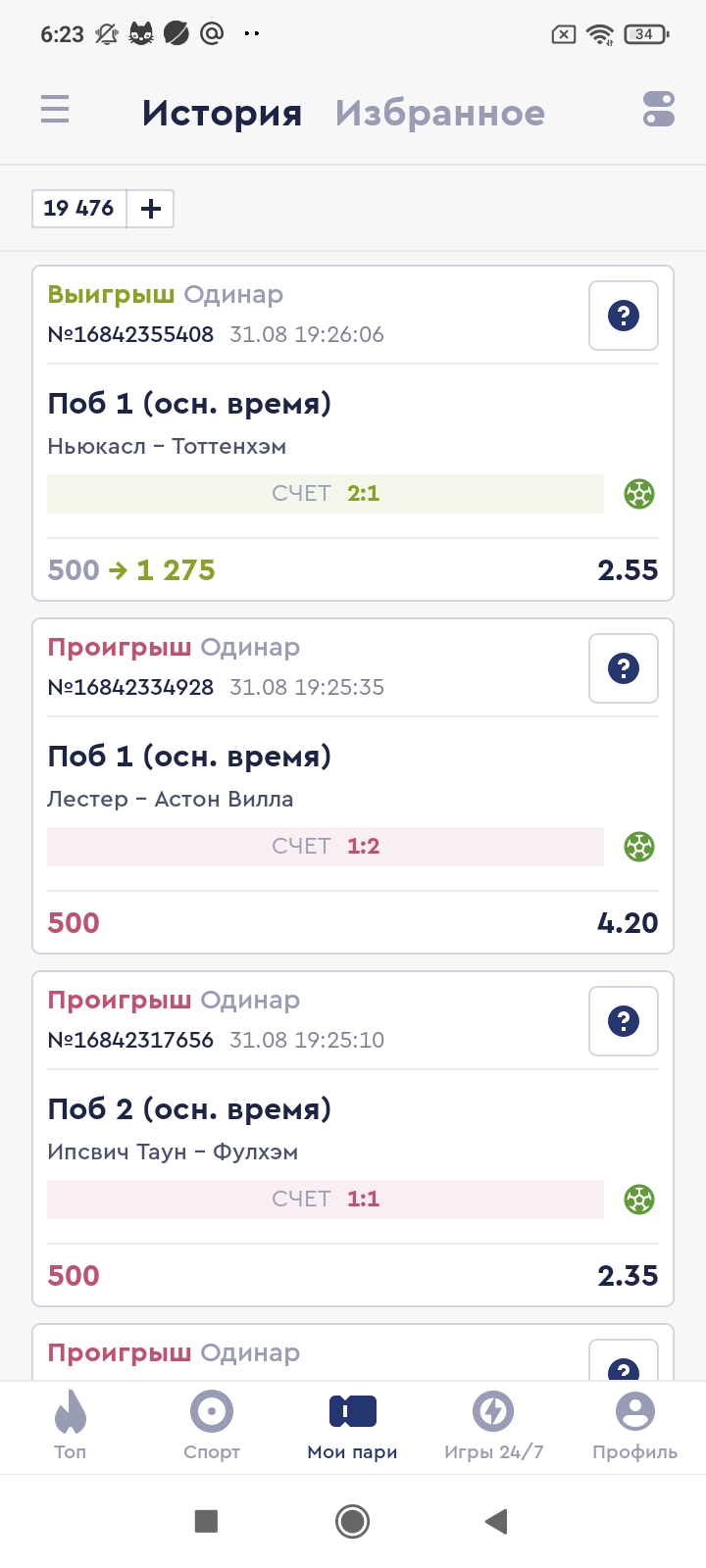This screenshot has width=706, height=1568.
Task: Click football icon for Ньюкасл – Тоттенхэм
Action: tap(639, 494)
